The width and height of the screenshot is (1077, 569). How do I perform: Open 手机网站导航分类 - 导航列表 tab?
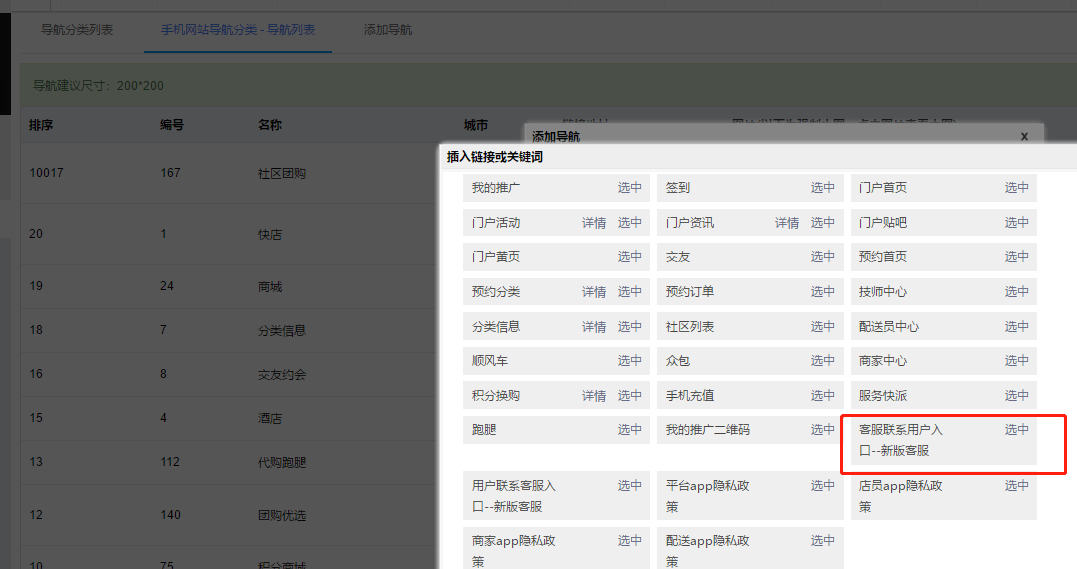(x=238, y=30)
